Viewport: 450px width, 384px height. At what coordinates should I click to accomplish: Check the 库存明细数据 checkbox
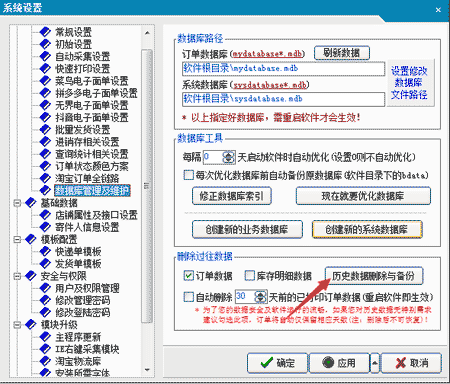250,276
